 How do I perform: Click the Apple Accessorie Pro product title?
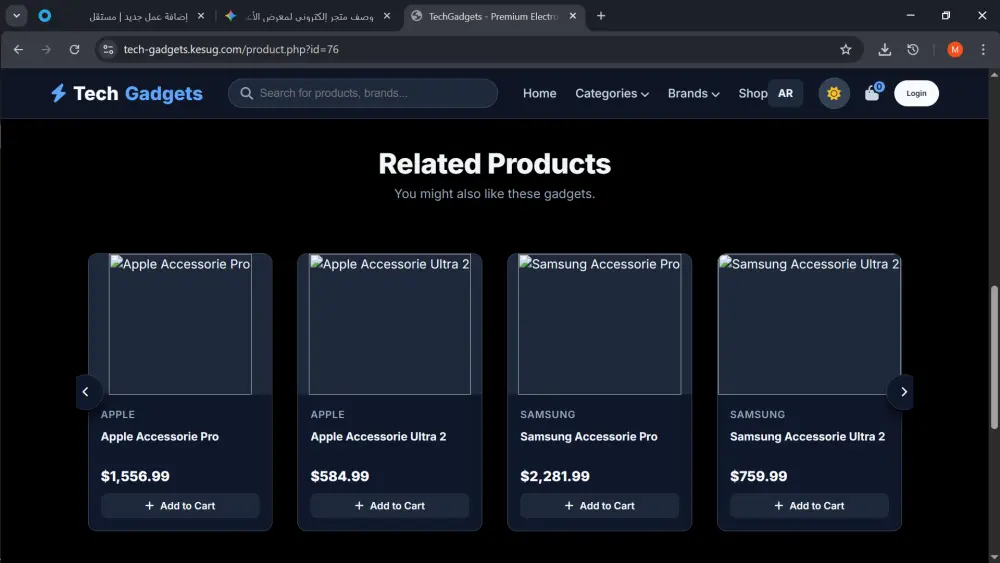point(159,437)
